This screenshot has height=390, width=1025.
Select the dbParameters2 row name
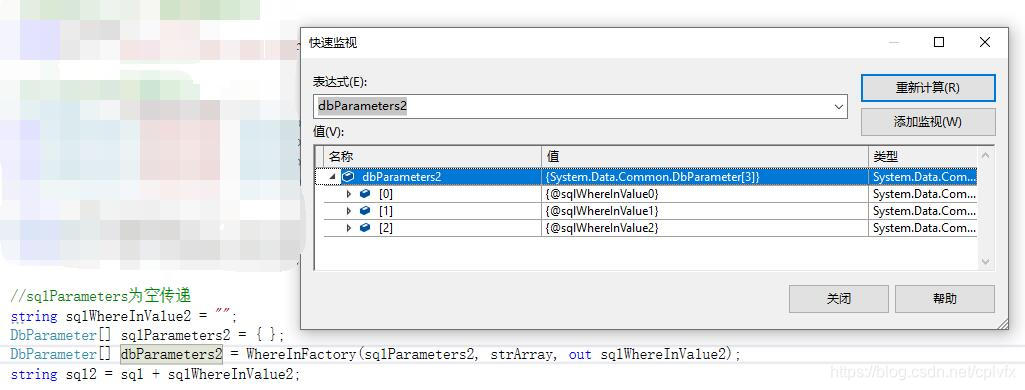coord(401,177)
